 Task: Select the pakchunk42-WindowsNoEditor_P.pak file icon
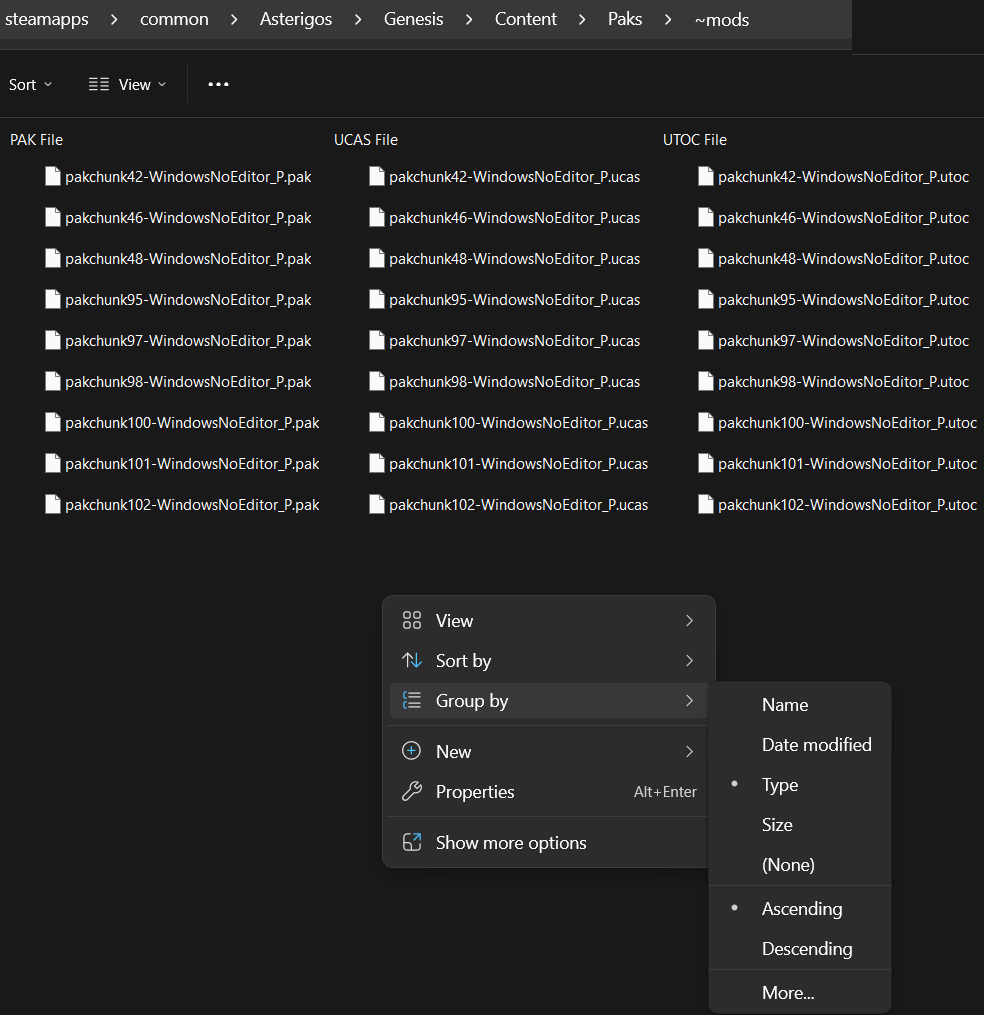pos(53,177)
